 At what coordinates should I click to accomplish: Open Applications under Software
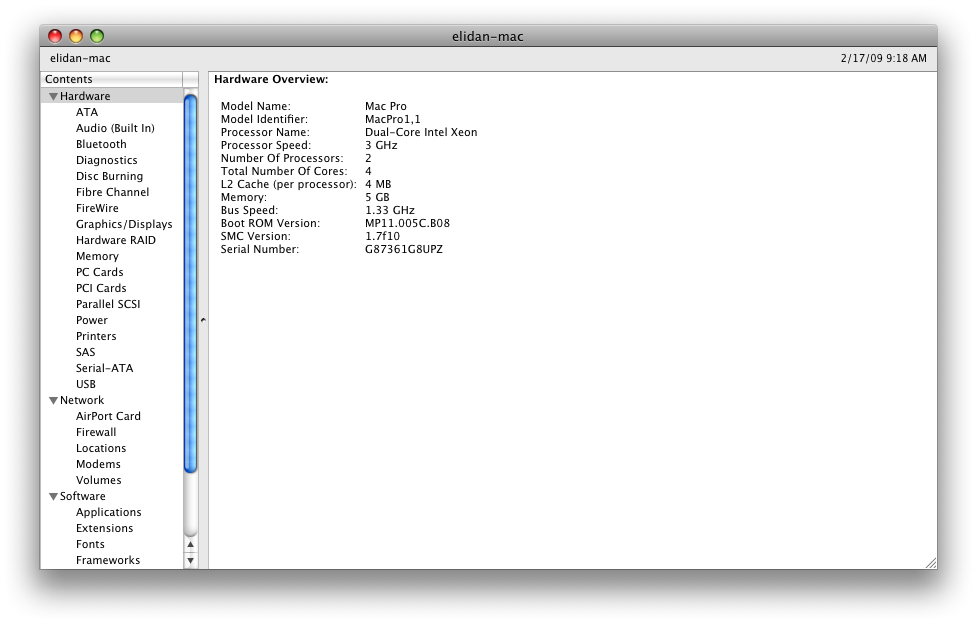(108, 512)
